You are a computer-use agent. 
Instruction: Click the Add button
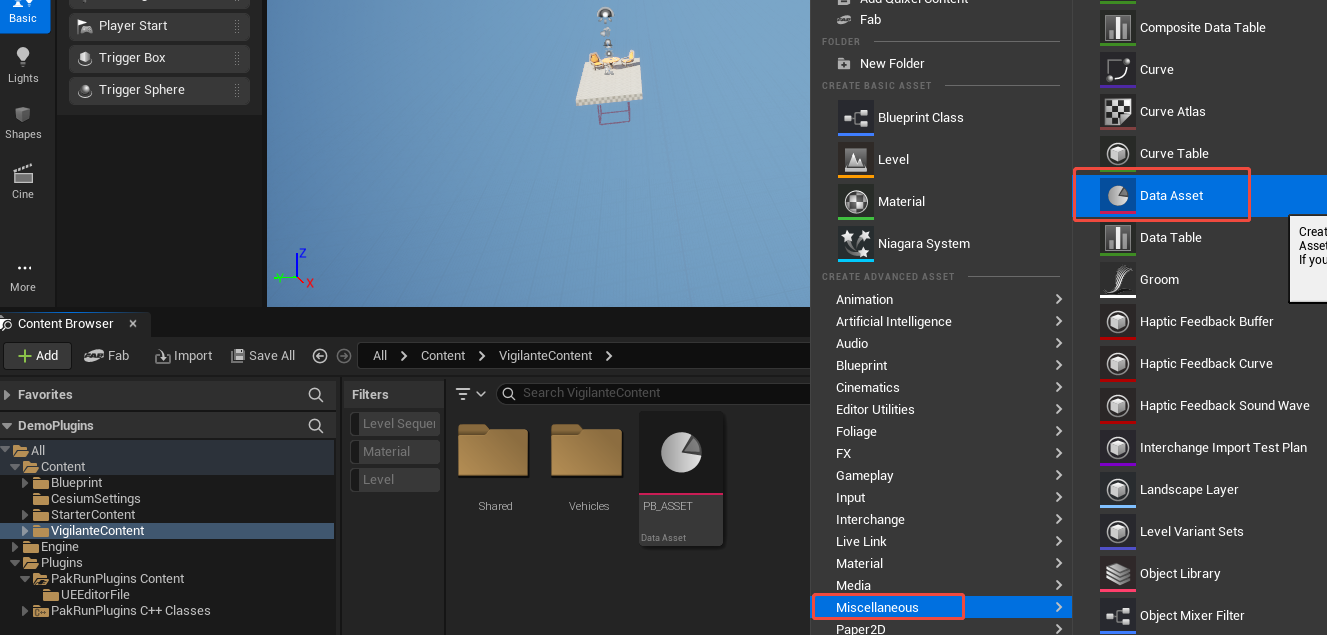[x=38, y=356]
